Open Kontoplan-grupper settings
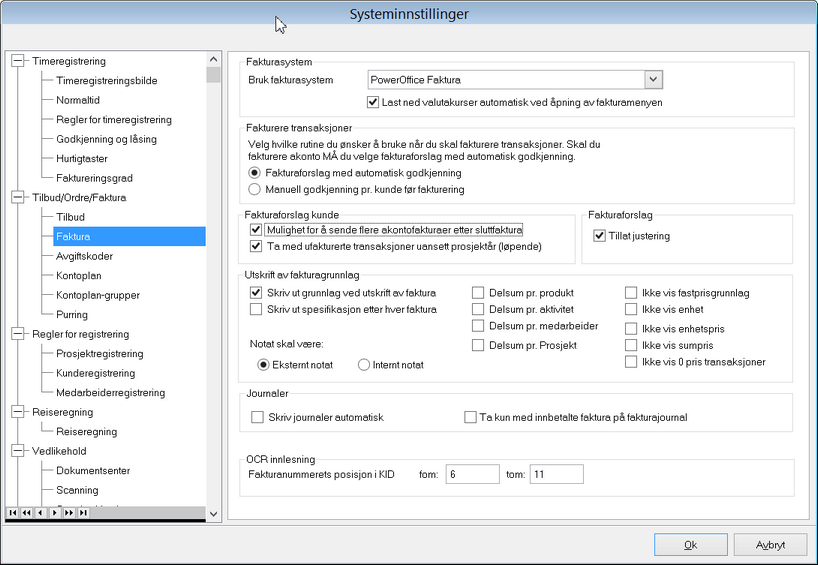 click(98, 295)
